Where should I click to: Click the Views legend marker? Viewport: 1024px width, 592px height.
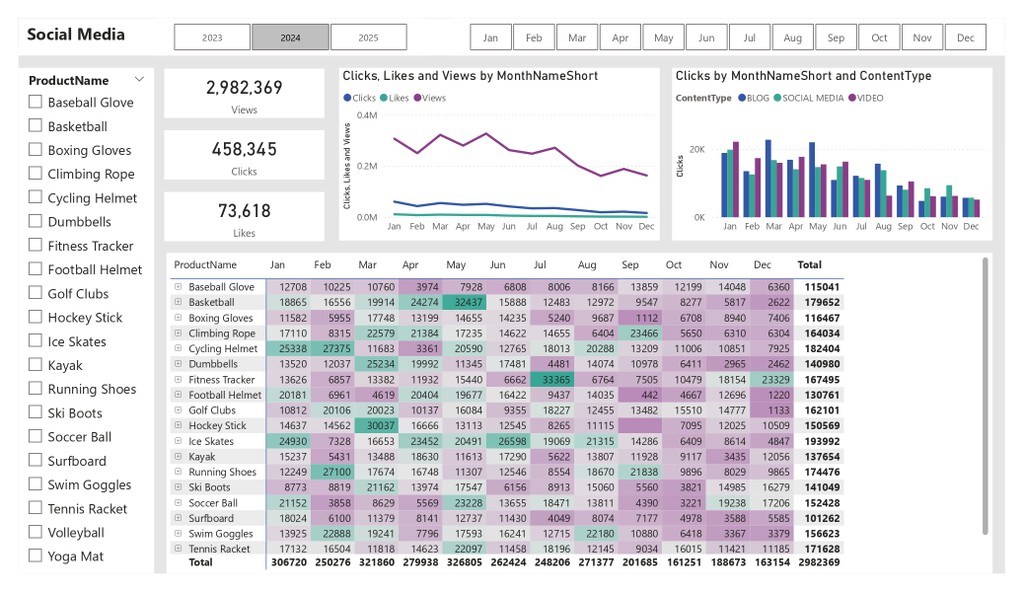point(417,98)
